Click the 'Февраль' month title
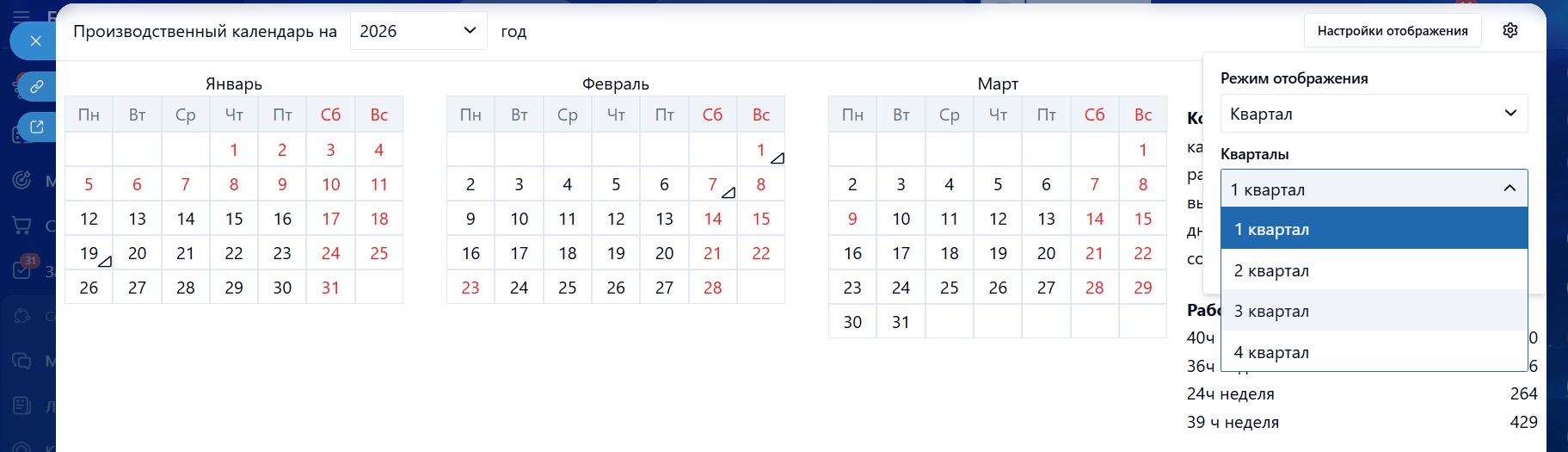 coord(616,84)
